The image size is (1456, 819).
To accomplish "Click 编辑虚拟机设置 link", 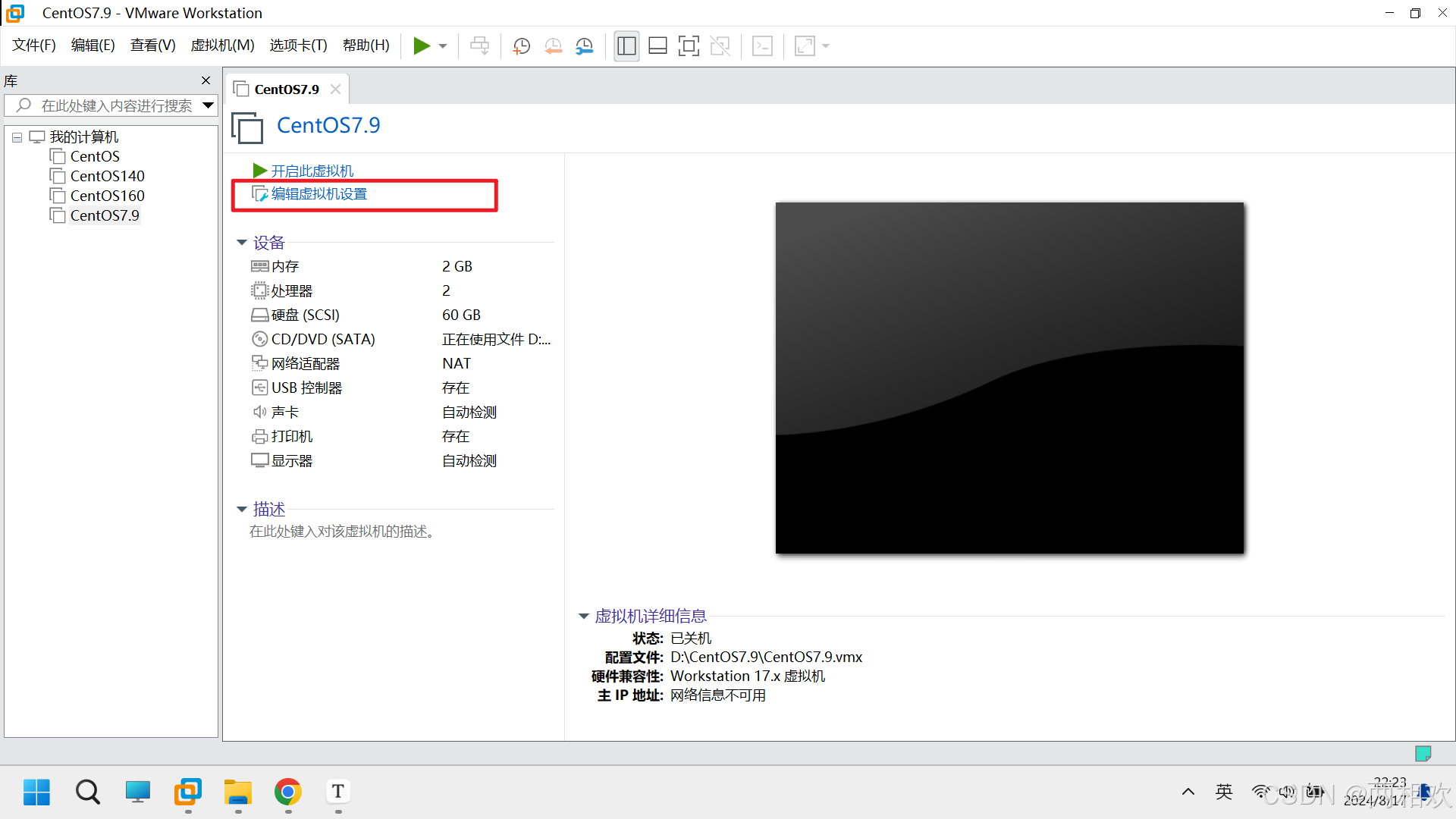I will click(x=318, y=194).
